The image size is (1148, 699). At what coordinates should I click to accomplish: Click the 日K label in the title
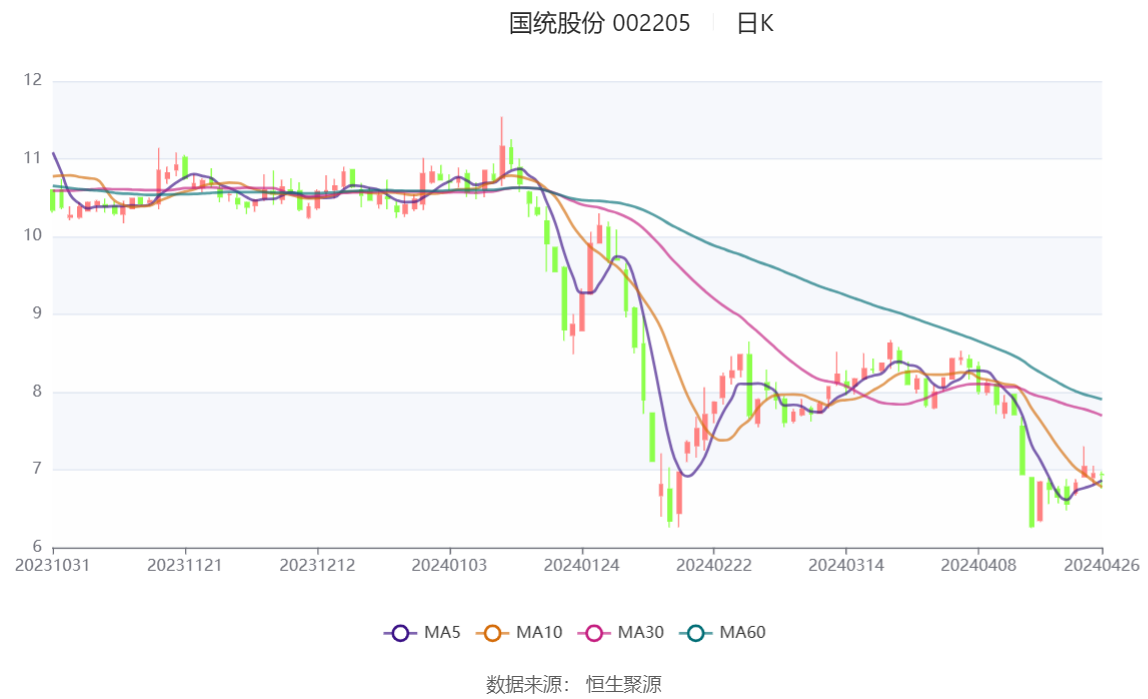755,23
